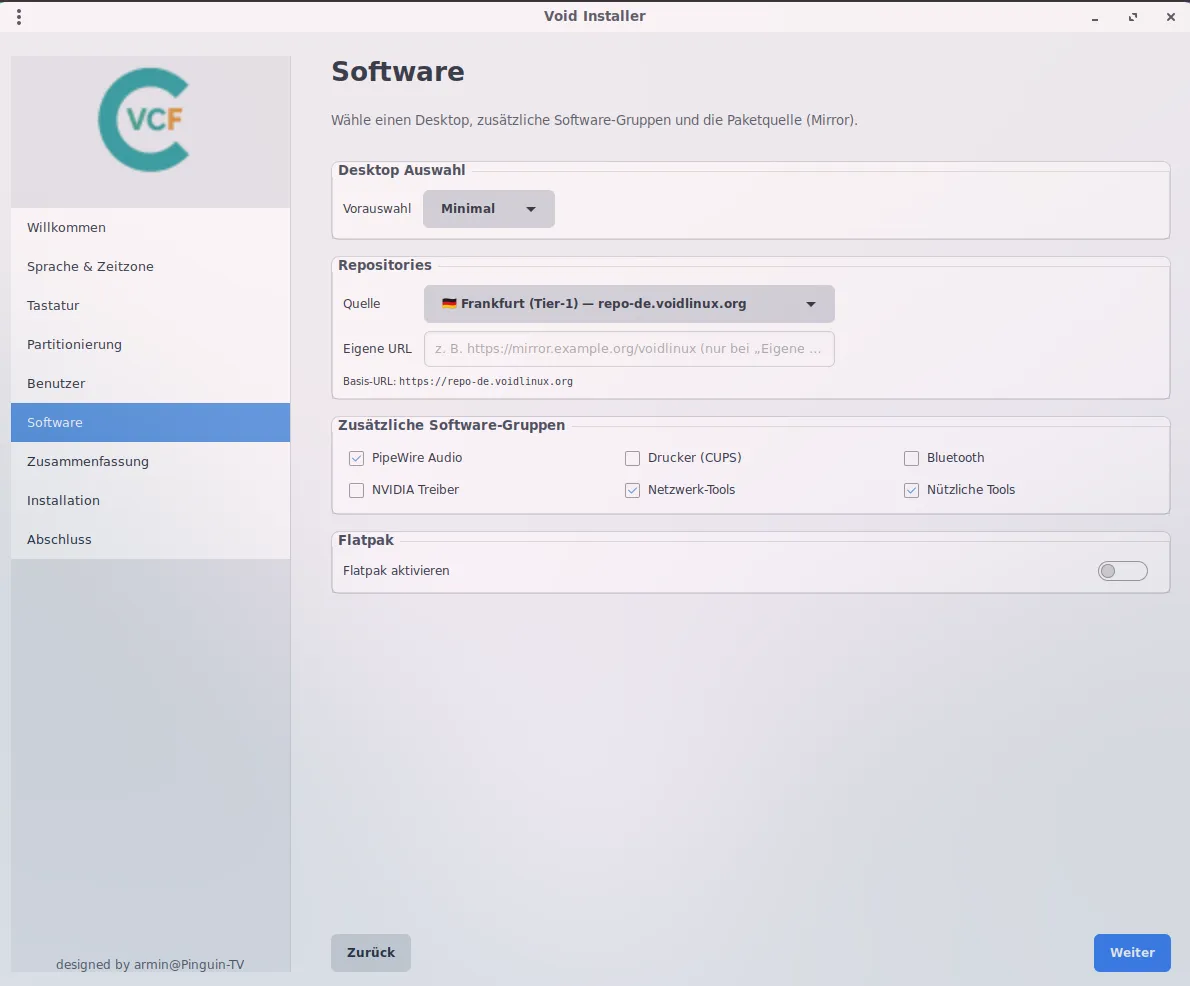The height and width of the screenshot is (986, 1190).
Task: Uncheck PipeWire Audio
Action: (356, 458)
